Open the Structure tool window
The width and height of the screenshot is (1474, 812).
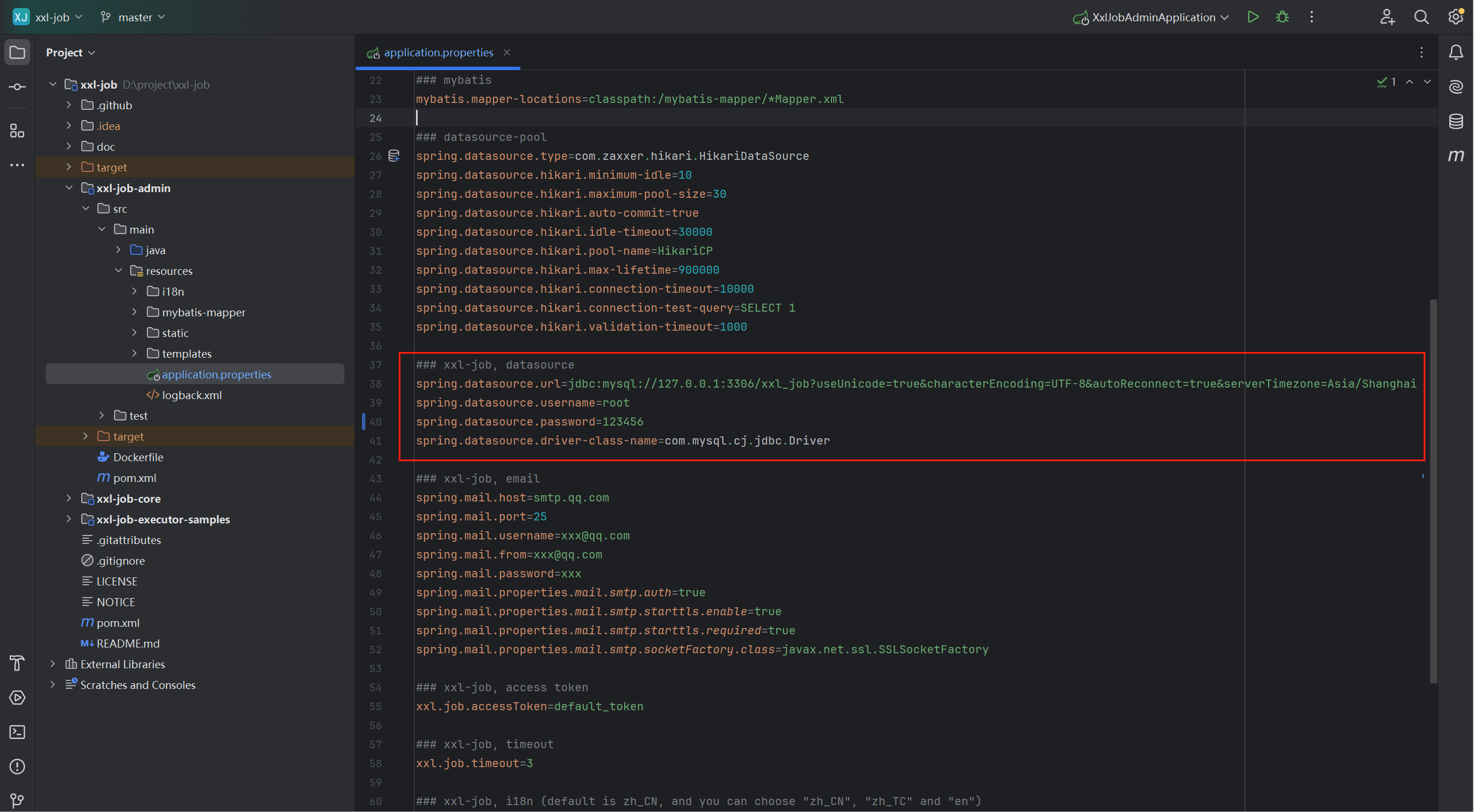coord(17,131)
